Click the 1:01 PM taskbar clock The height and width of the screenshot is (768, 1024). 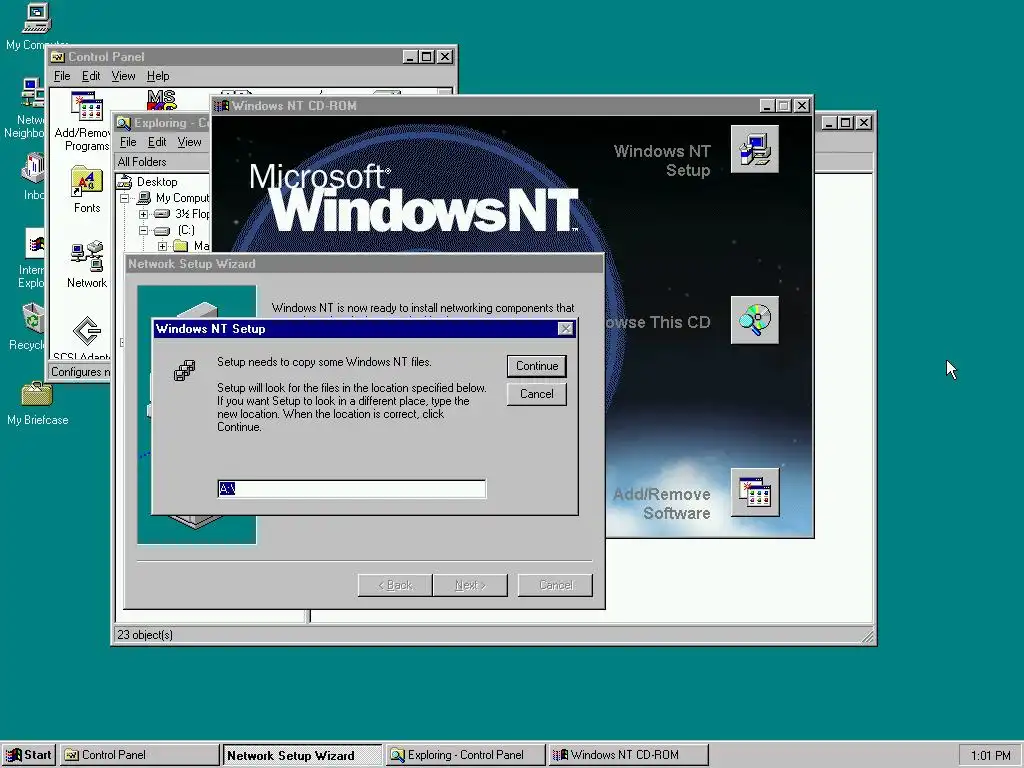tap(990, 756)
